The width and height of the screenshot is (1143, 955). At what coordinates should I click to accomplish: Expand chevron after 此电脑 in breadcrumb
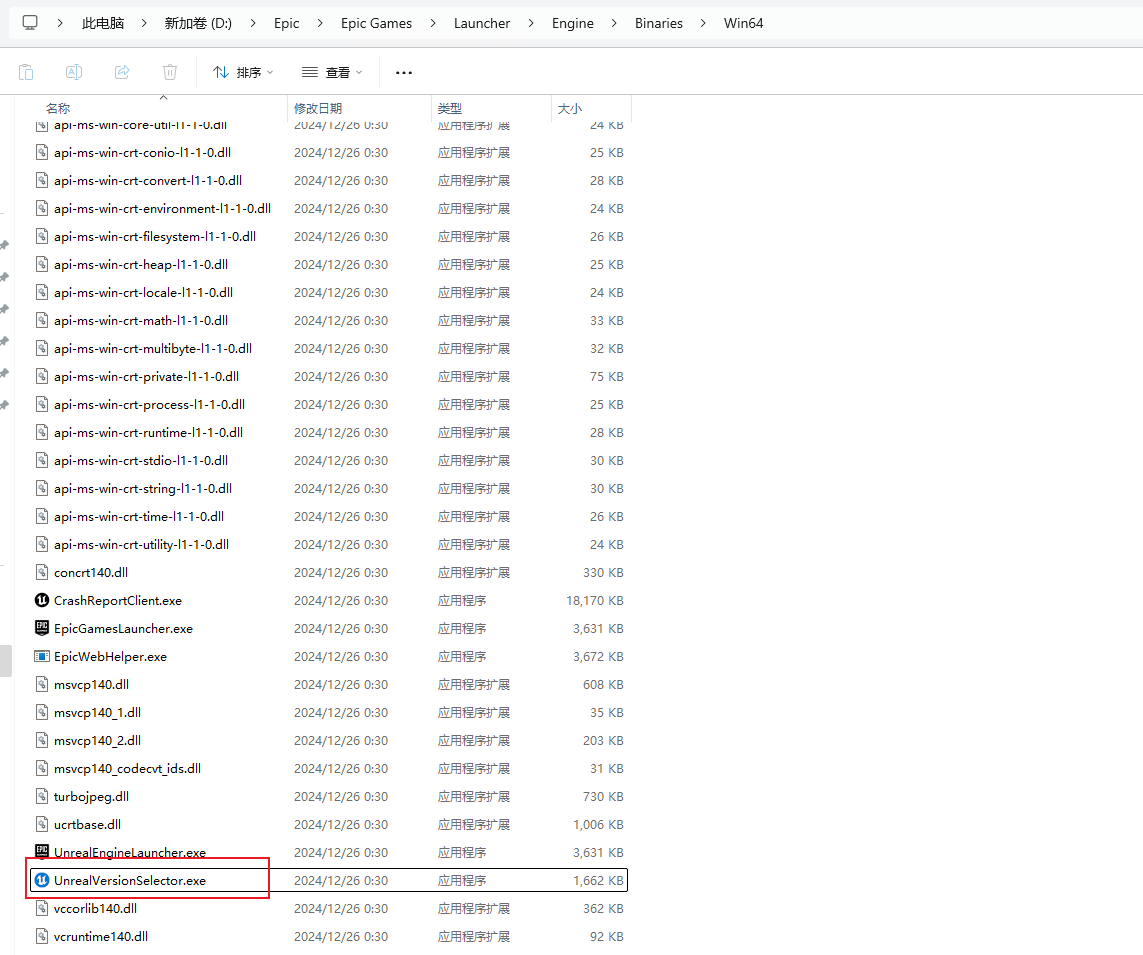click(x=144, y=23)
